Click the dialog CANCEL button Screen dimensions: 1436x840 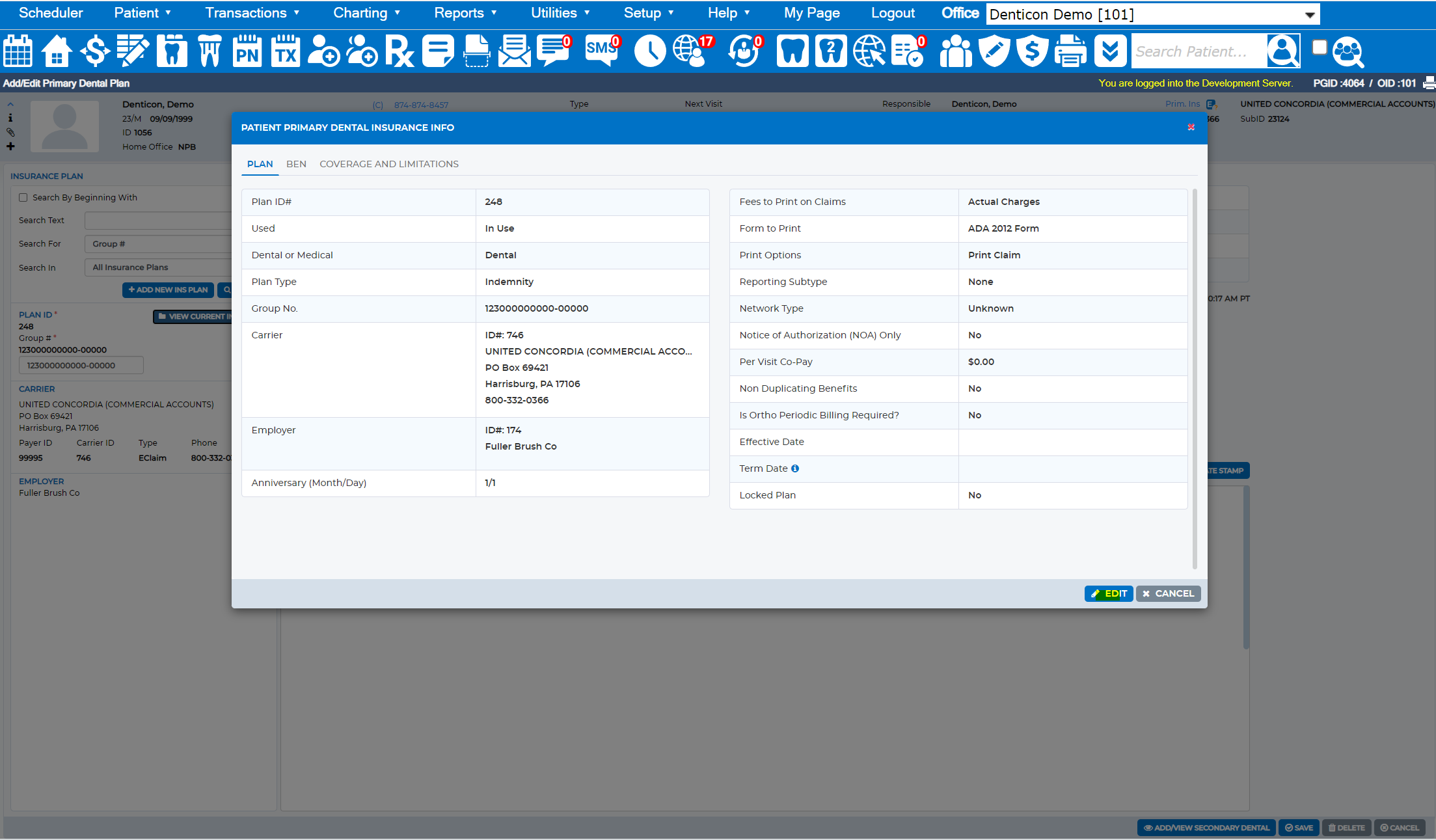click(1169, 593)
